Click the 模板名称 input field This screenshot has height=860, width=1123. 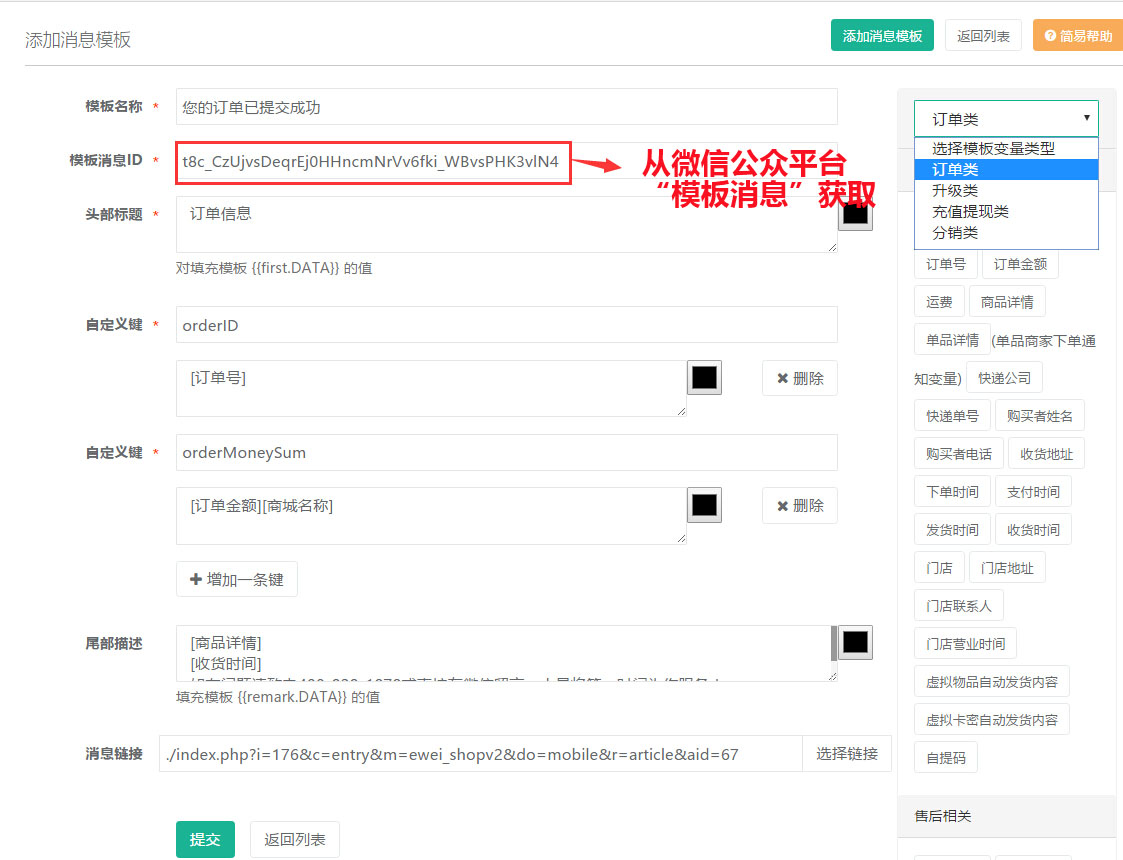pos(505,107)
